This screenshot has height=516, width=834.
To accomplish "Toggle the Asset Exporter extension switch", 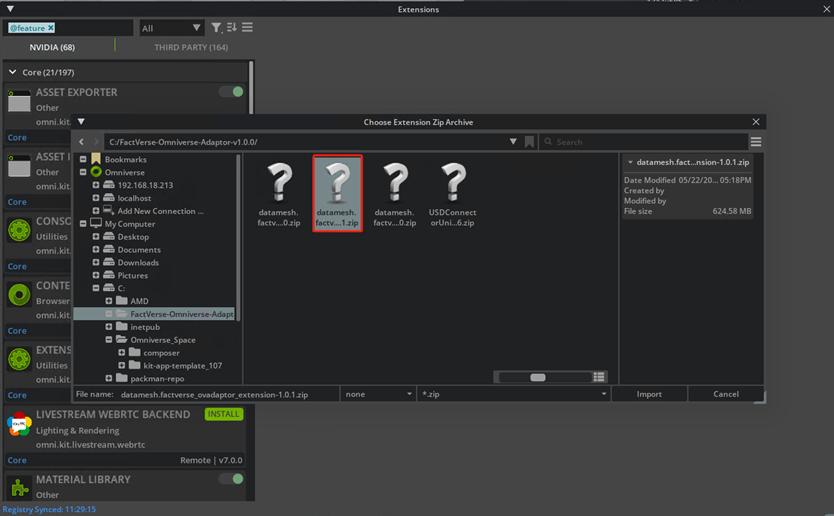I will pyautogui.click(x=231, y=92).
